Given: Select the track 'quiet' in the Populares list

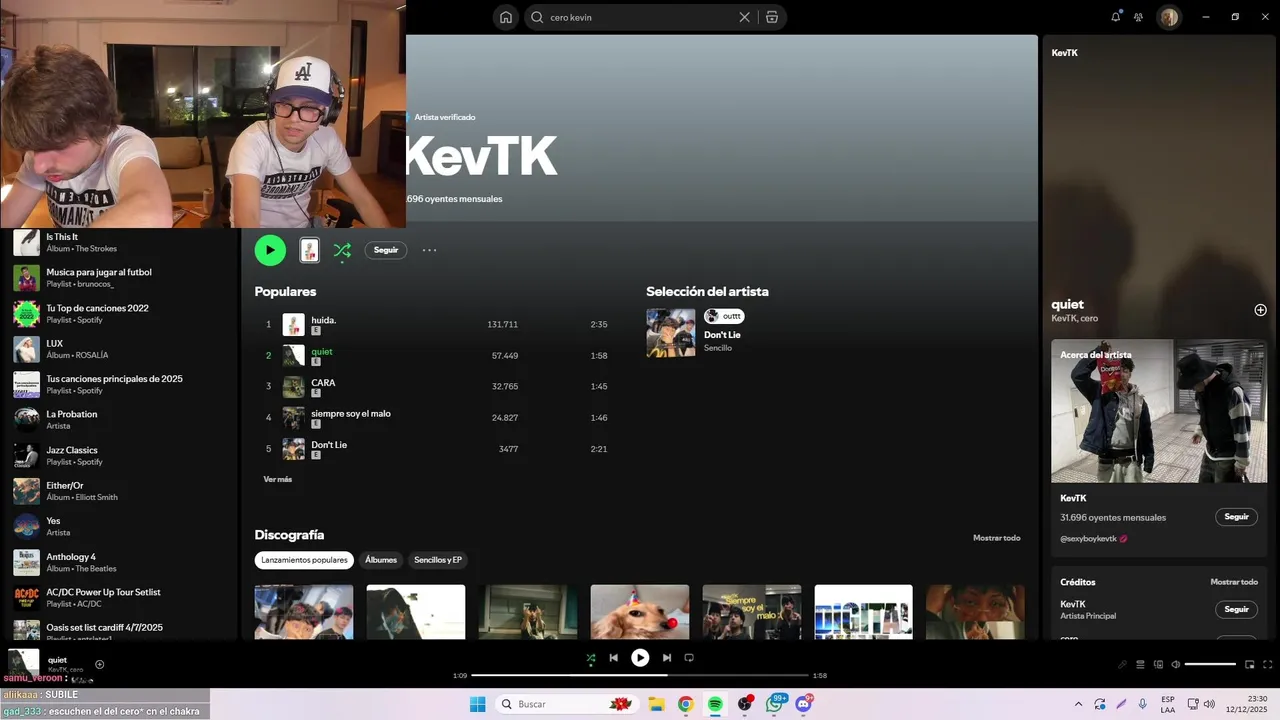Looking at the screenshot, I should 435,355.
